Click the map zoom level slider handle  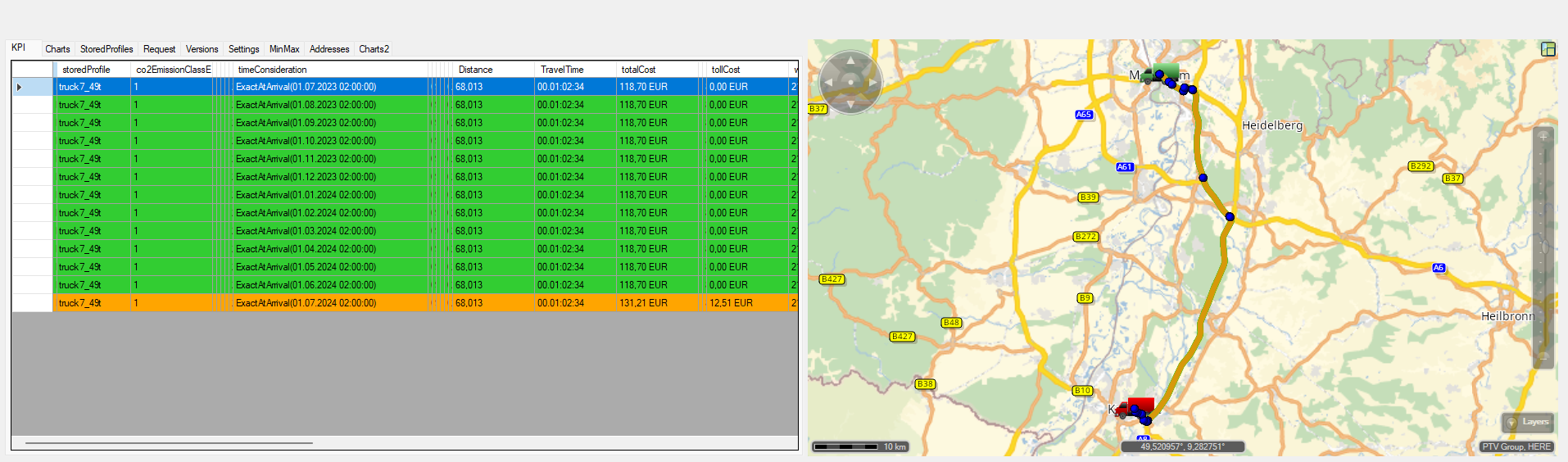point(1544,247)
